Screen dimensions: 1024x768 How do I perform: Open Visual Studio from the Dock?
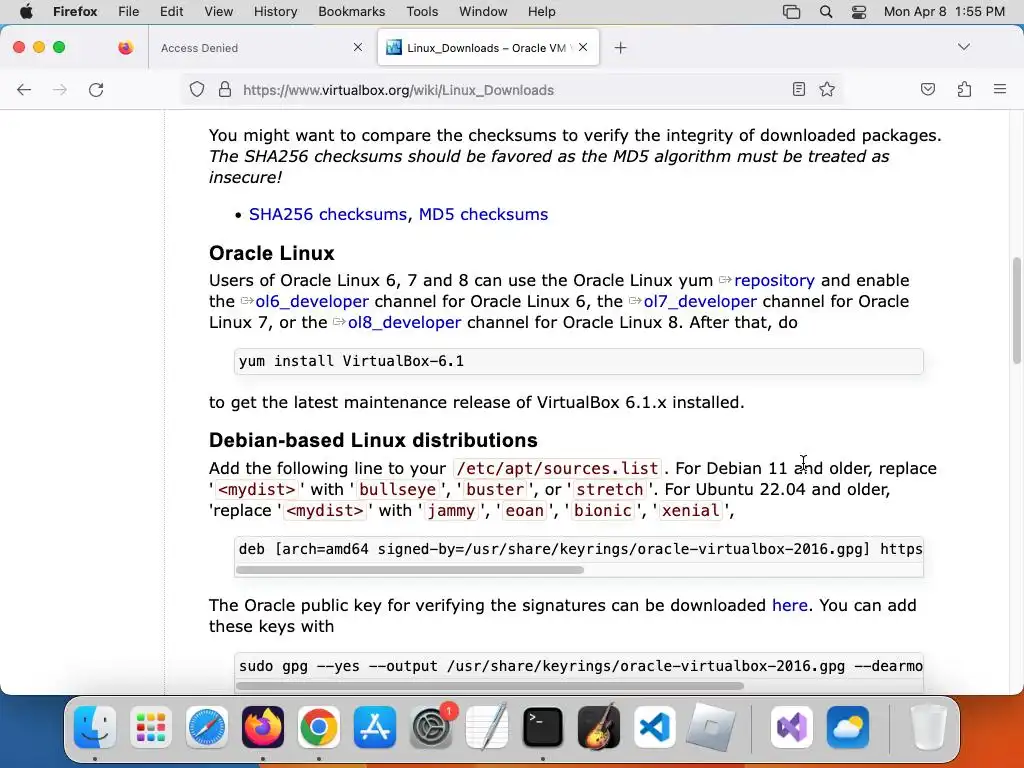coord(792,727)
